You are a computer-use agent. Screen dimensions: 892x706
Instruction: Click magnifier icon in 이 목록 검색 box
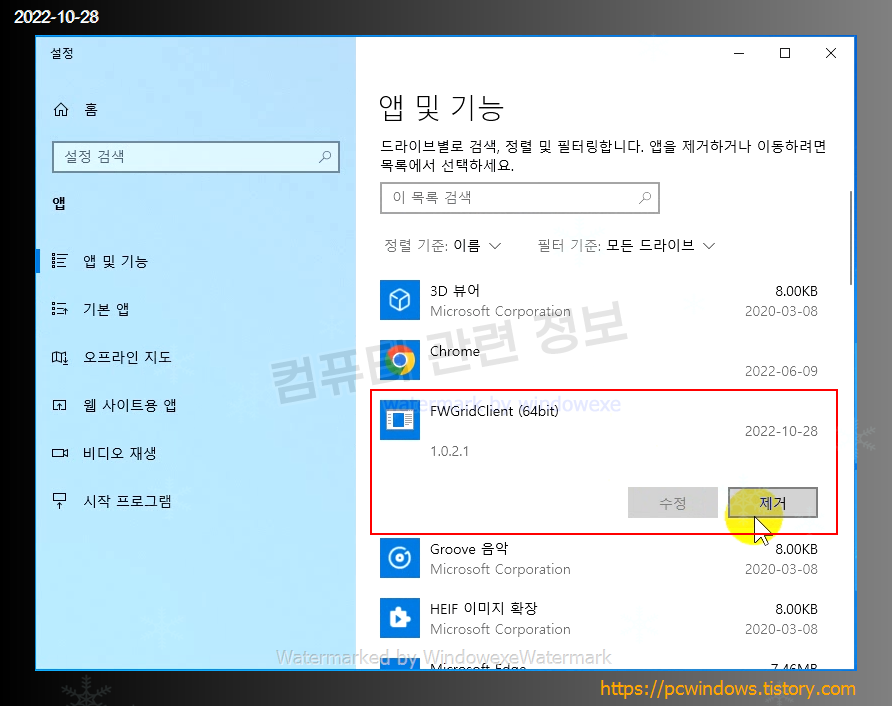tap(645, 197)
